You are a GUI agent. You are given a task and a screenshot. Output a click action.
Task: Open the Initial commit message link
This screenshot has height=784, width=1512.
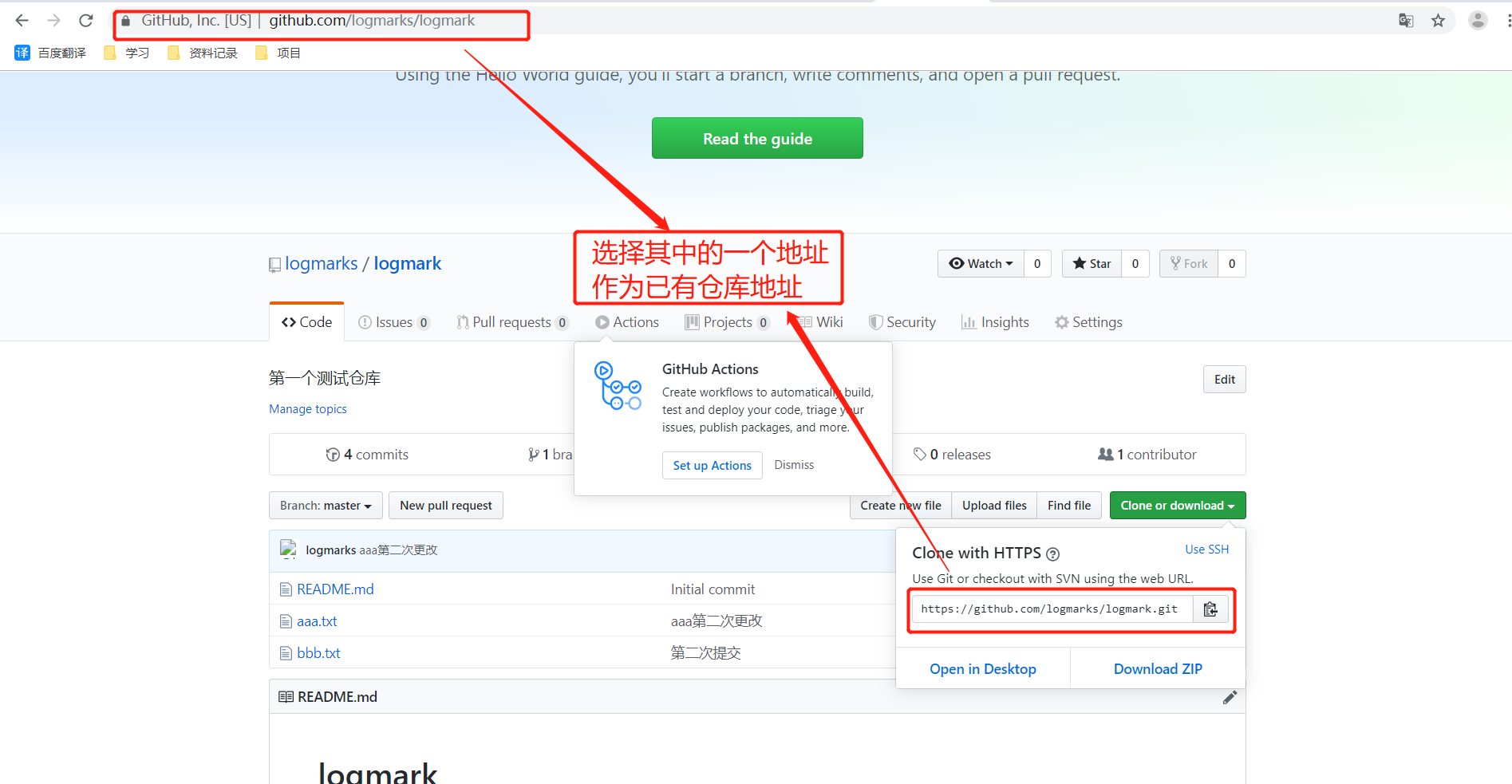pyautogui.click(x=713, y=589)
